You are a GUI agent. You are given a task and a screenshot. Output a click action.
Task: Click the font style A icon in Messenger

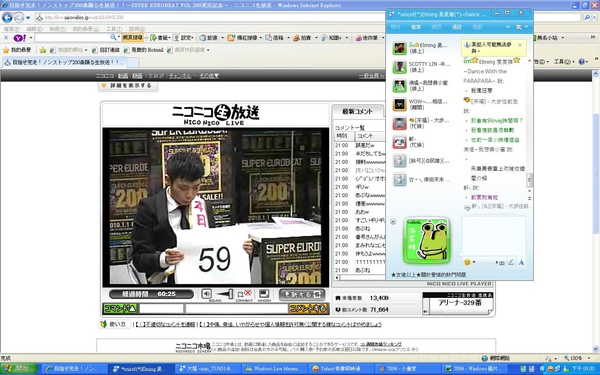pos(521,262)
